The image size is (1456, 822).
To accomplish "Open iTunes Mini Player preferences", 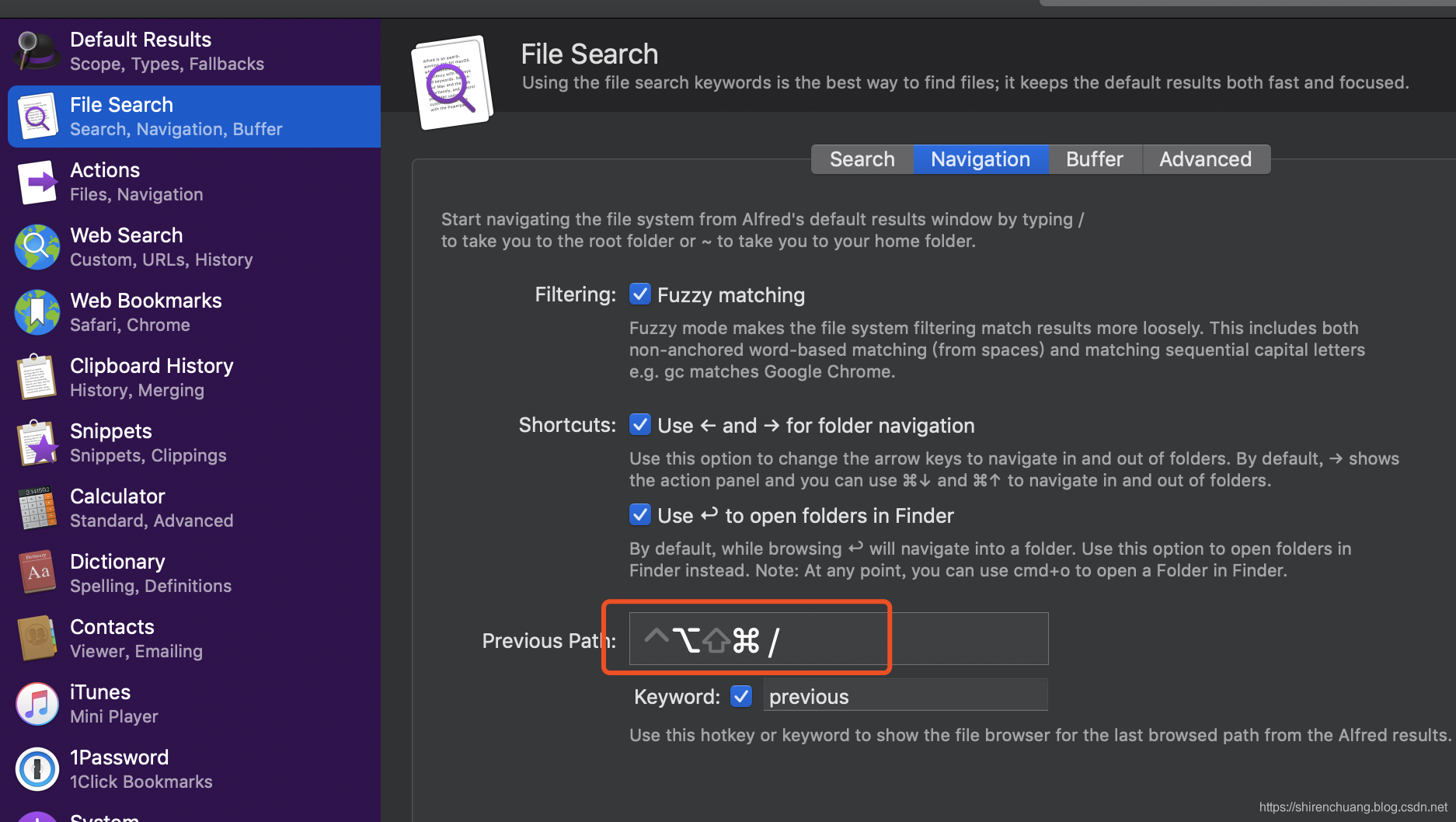I will tap(194, 704).
